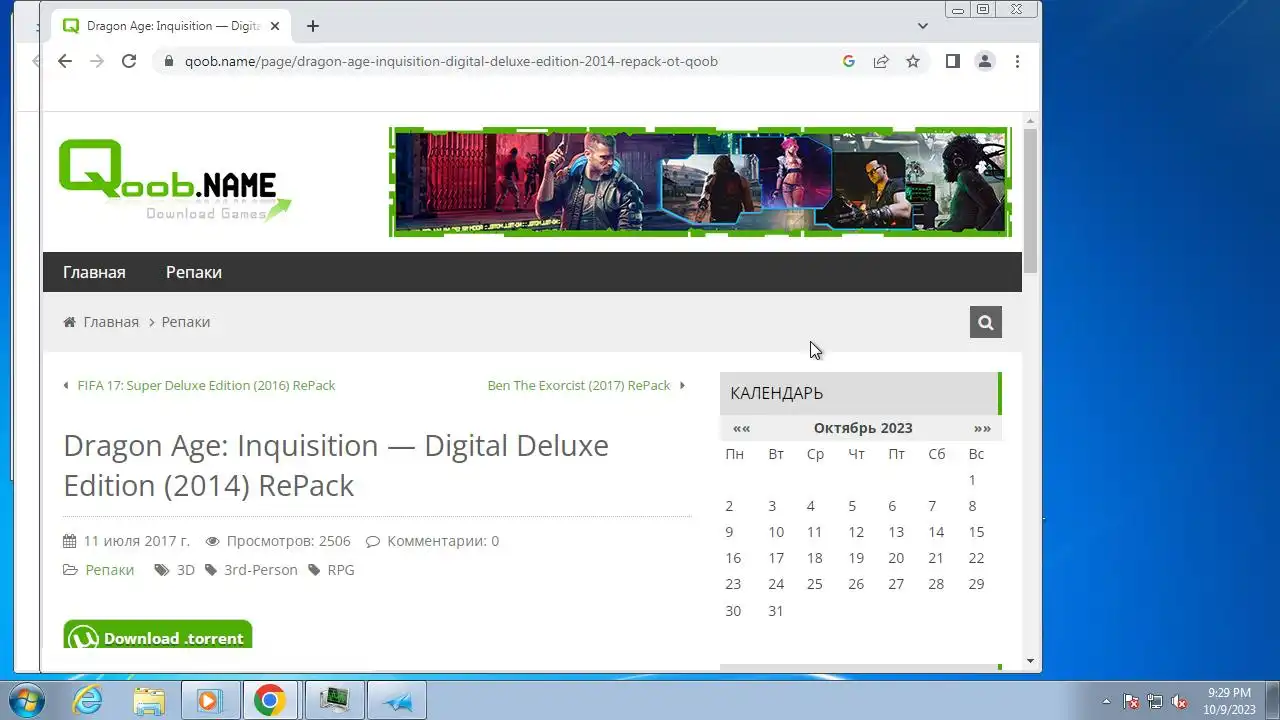Go to previous month in the calendar
This screenshot has height=720, width=1280.
741,428
